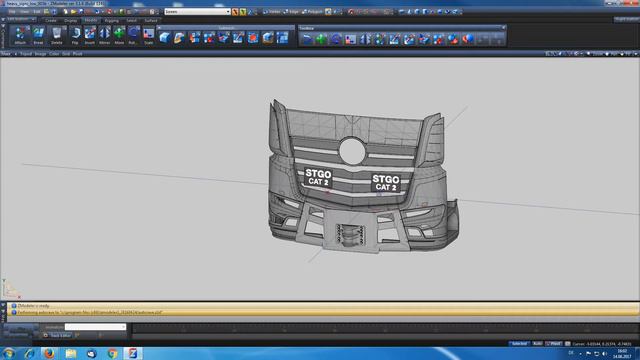
Task: Click the system clock in taskbar
Action: (x=622, y=354)
